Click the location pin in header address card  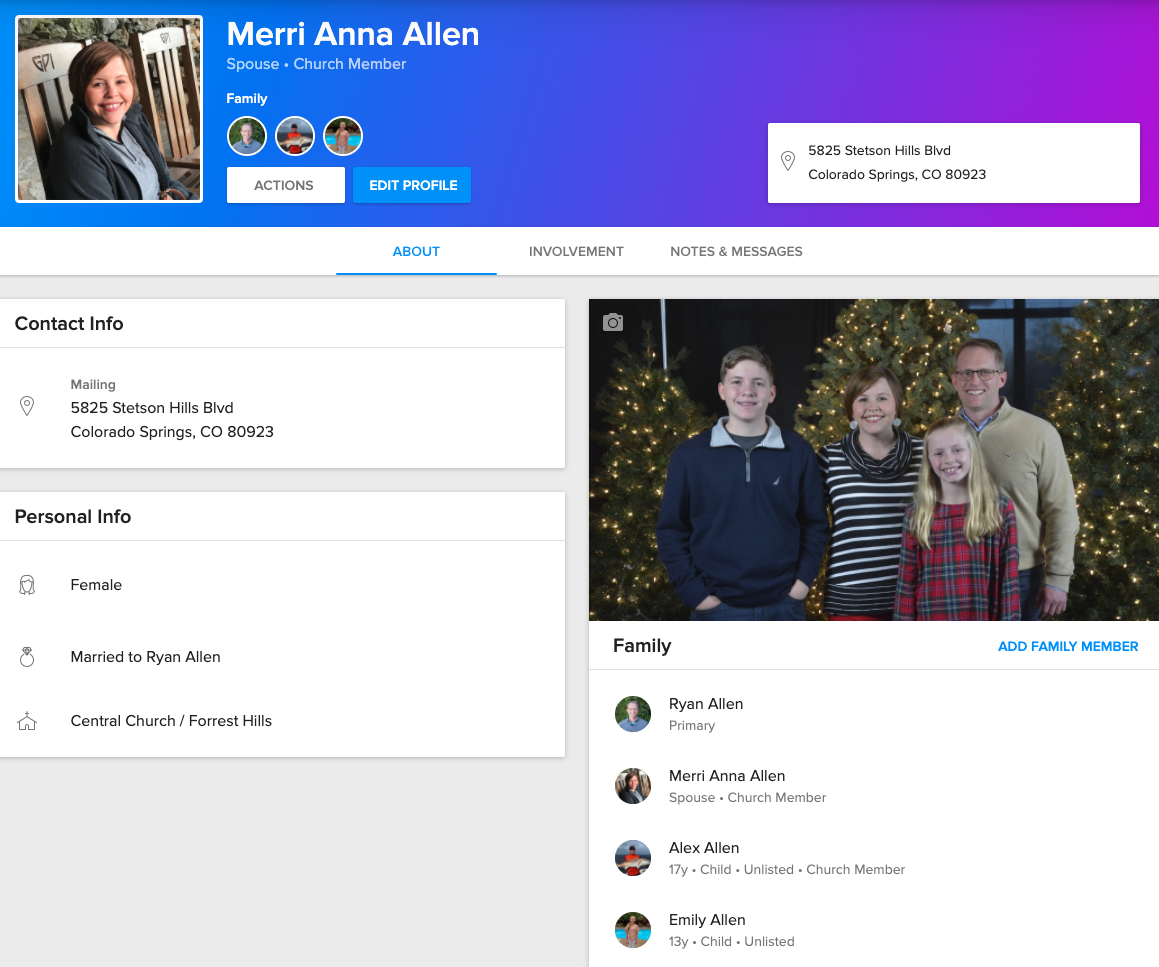(x=788, y=161)
